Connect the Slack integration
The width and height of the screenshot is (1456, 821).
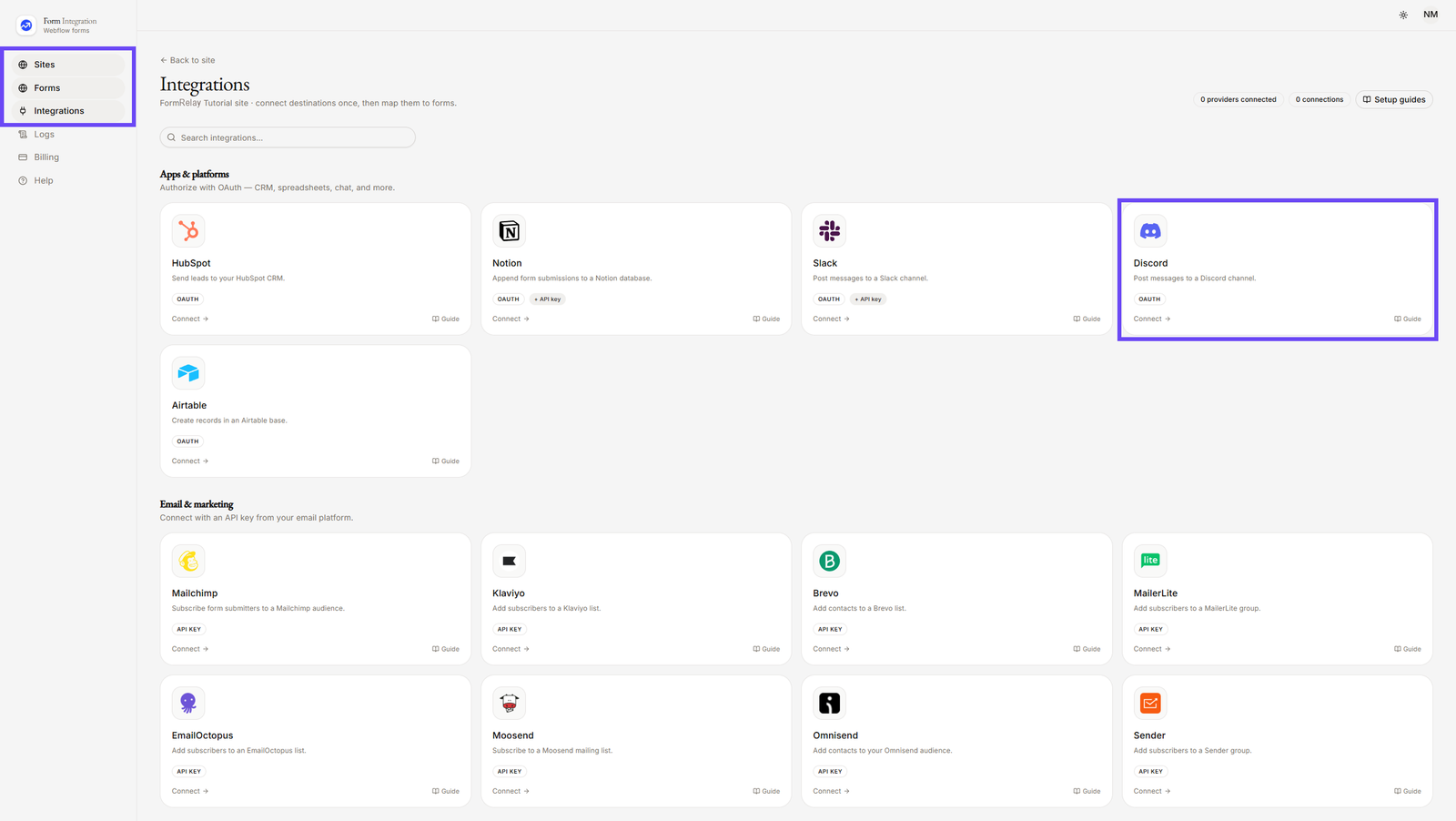[831, 319]
